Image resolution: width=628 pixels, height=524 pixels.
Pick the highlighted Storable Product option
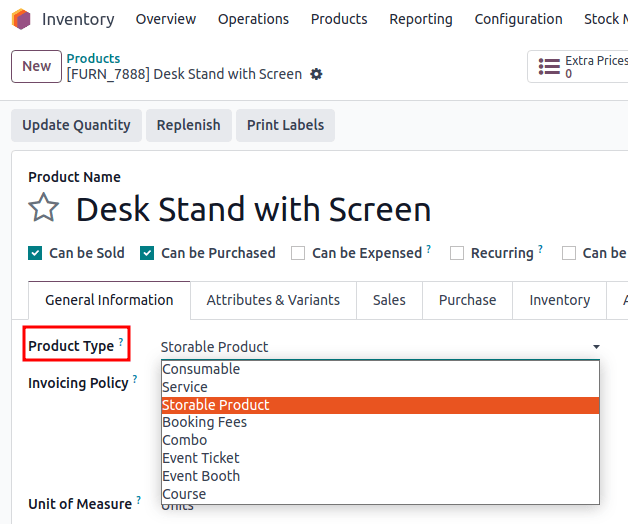380,405
